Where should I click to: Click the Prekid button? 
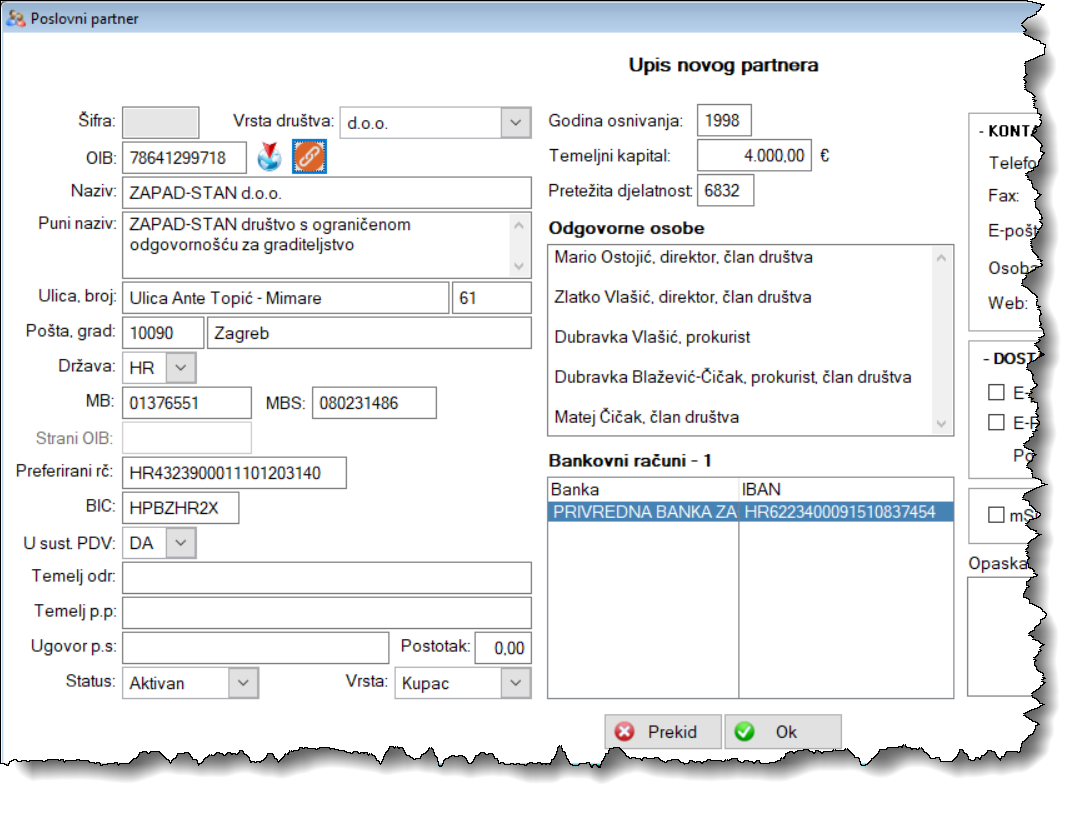tap(663, 732)
